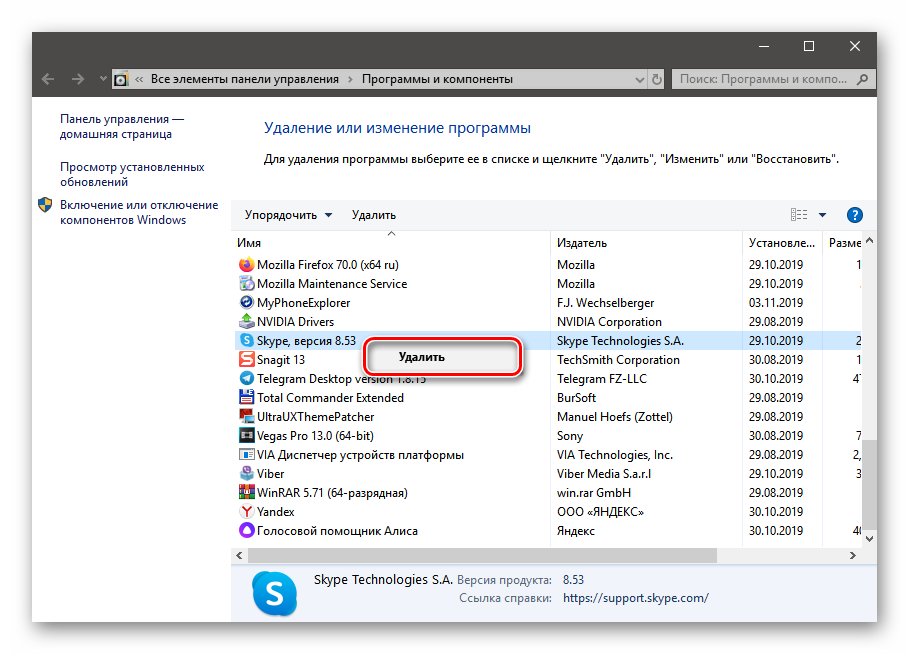This screenshot has height=654, width=909.
Task: Click the refresh icon beside the address bar
Action: click(656, 79)
